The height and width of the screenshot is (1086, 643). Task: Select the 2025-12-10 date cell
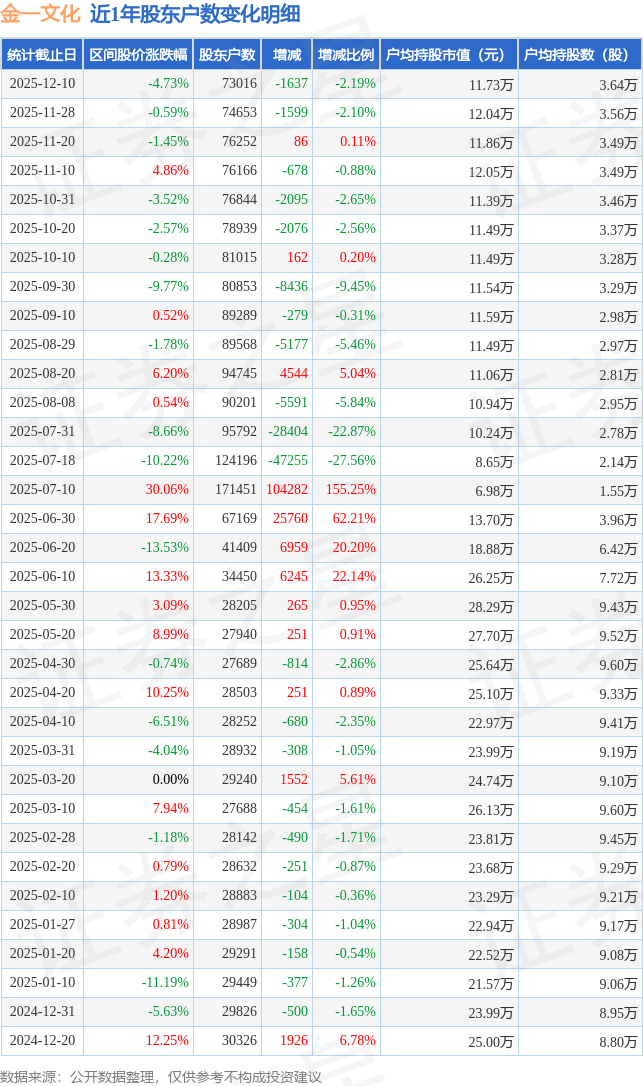pos(42,84)
